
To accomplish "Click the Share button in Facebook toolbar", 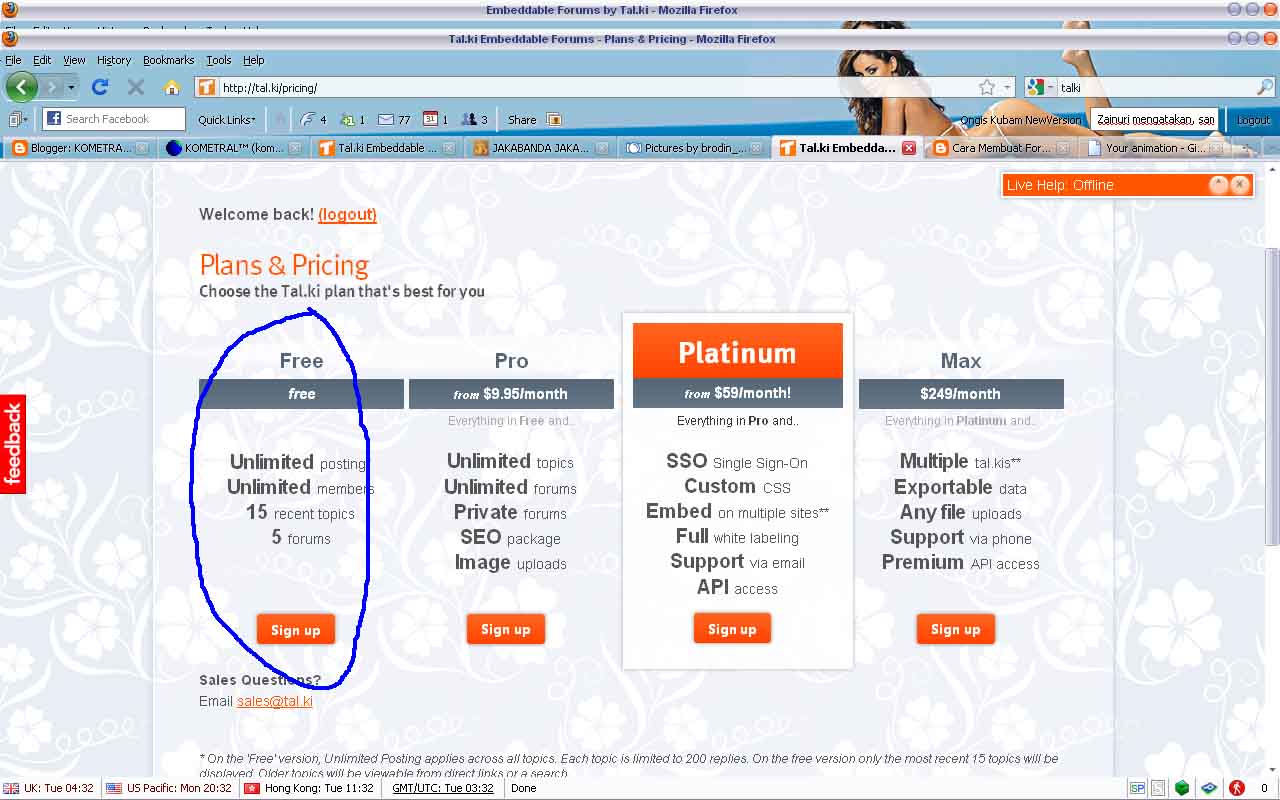I will click(522, 119).
